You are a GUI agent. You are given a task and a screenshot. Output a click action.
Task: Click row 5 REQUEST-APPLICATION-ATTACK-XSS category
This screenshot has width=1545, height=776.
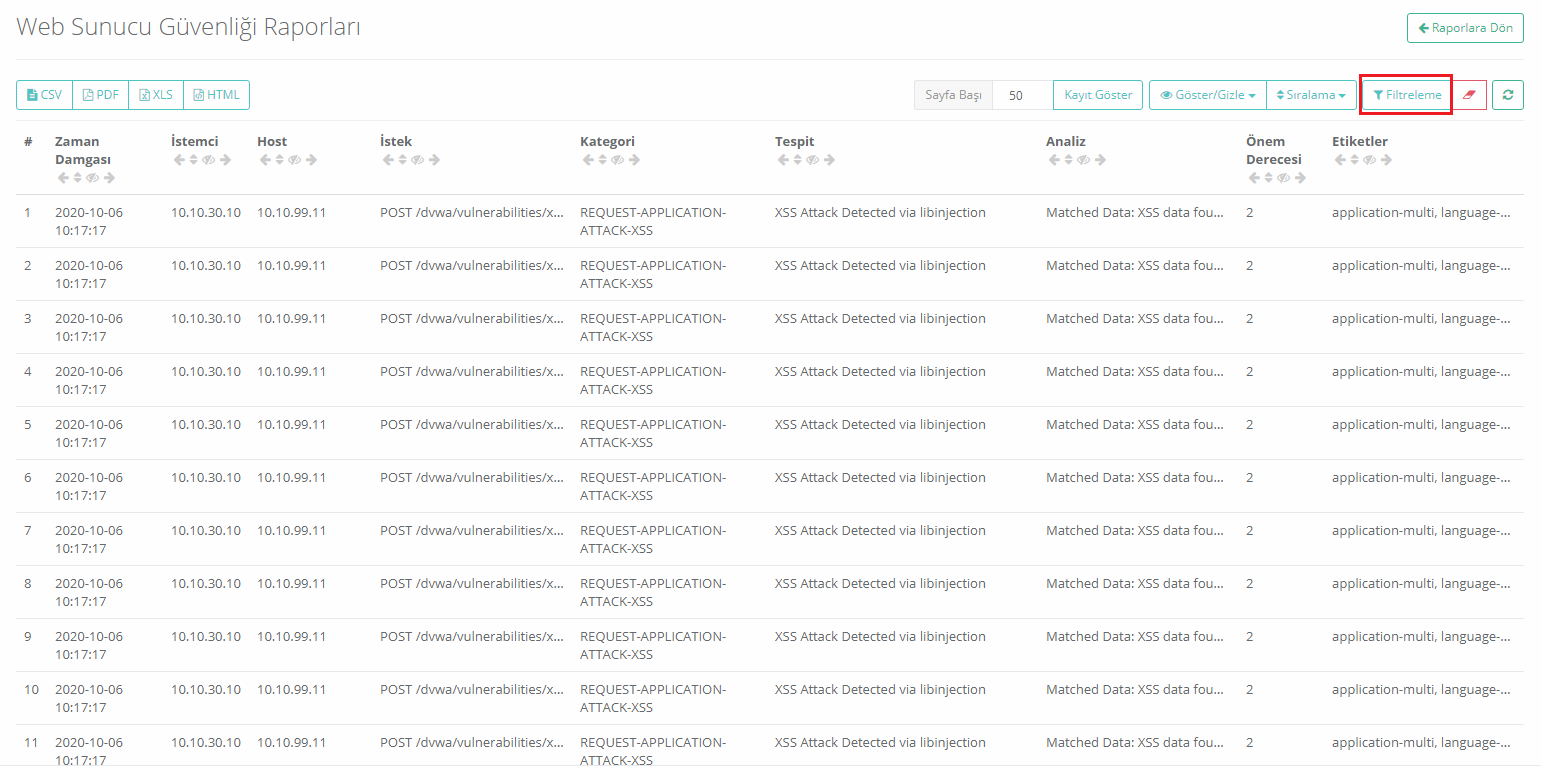pos(653,433)
